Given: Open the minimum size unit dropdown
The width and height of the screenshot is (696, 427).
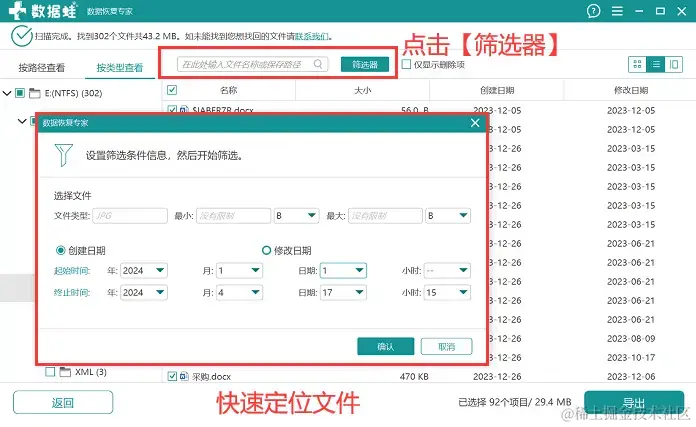Looking at the screenshot, I should [296, 216].
